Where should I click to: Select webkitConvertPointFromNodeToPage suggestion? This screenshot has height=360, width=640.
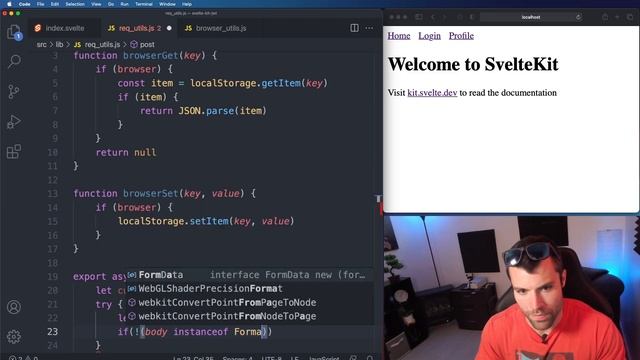[x=249, y=316]
